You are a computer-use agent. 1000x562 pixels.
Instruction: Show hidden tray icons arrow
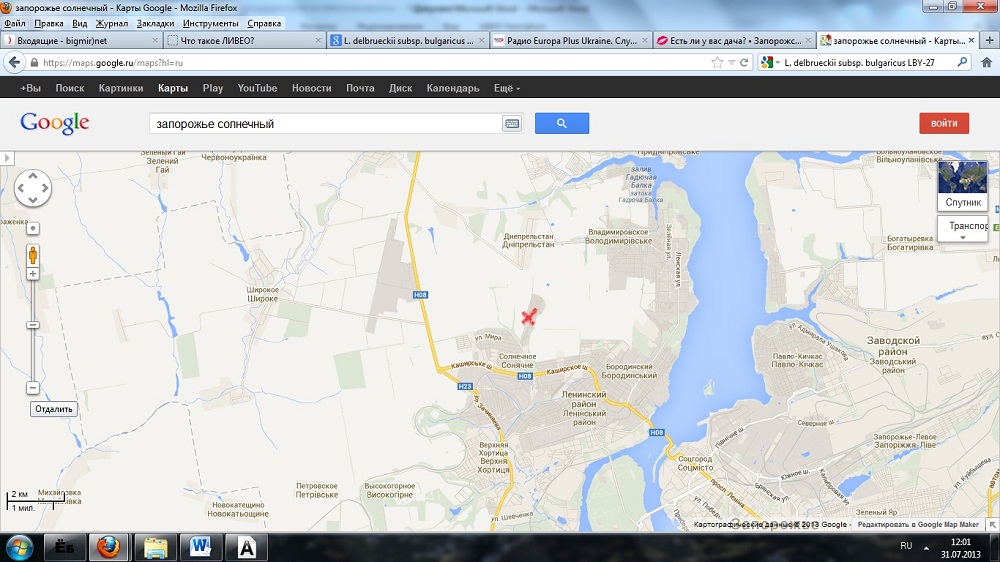coord(926,547)
